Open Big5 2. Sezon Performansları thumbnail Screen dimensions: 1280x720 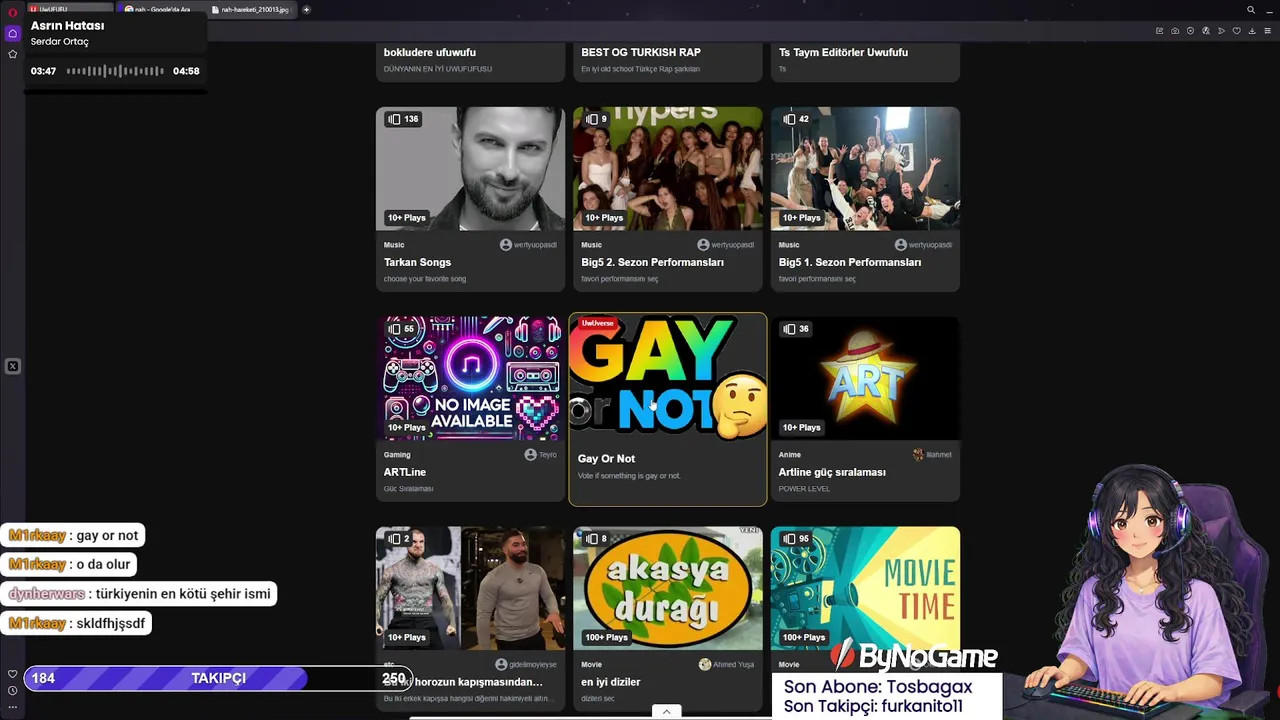[667, 168]
